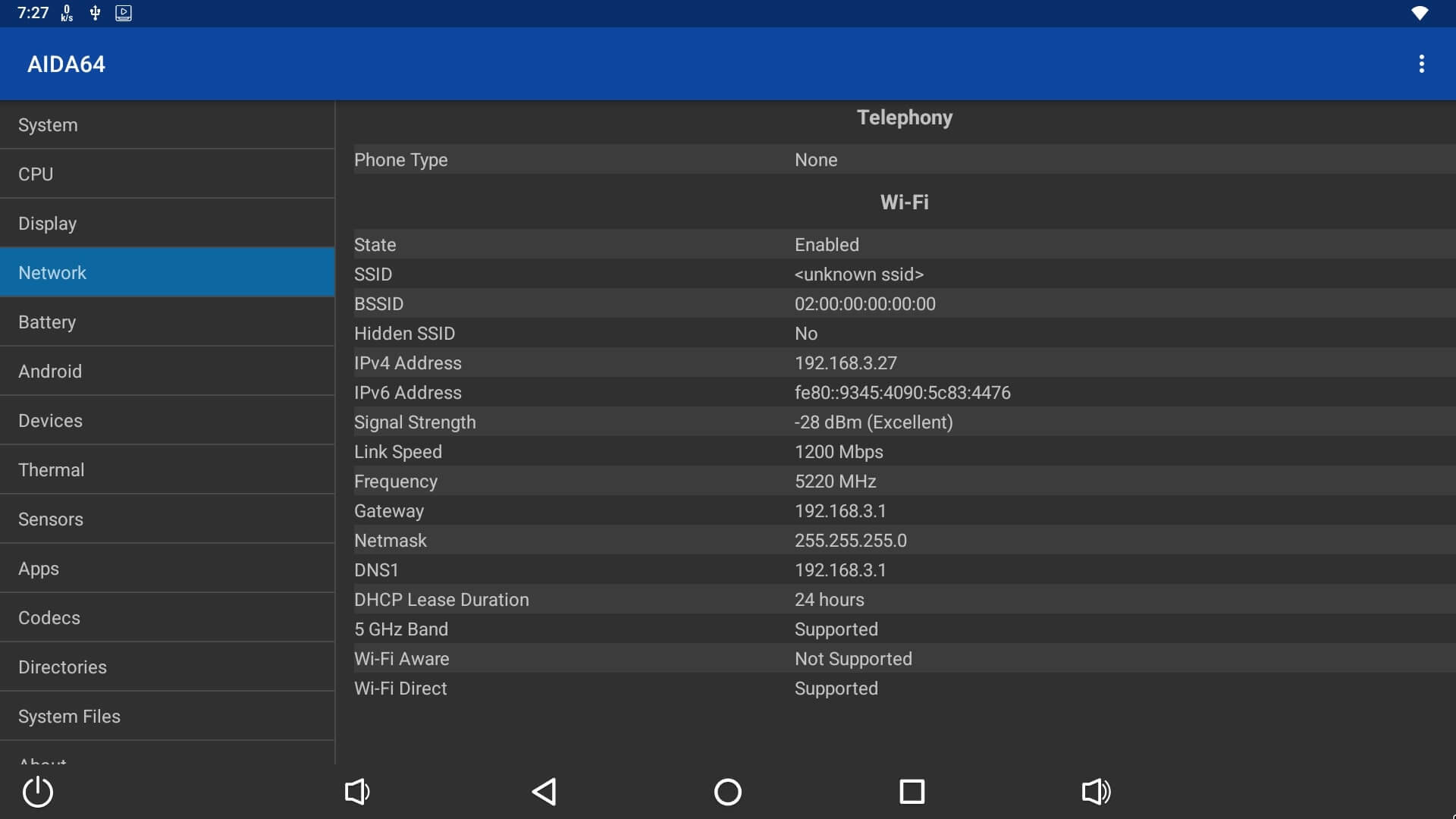Image resolution: width=1456 pixels, height=819 pixels.
Task: Switch to the Display section
Action: (167, 224)
